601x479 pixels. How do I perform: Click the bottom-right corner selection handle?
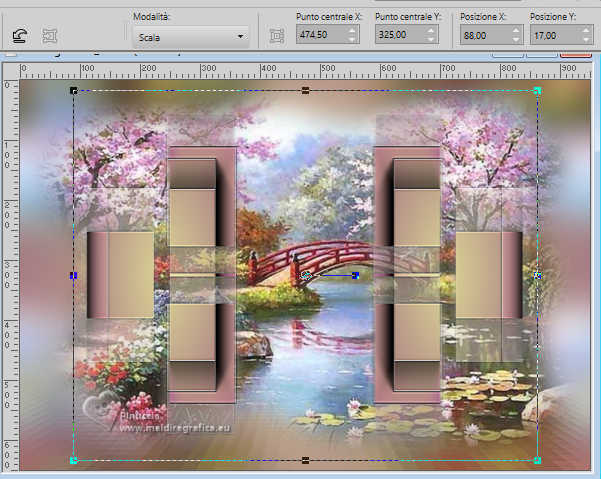[537, 460]
